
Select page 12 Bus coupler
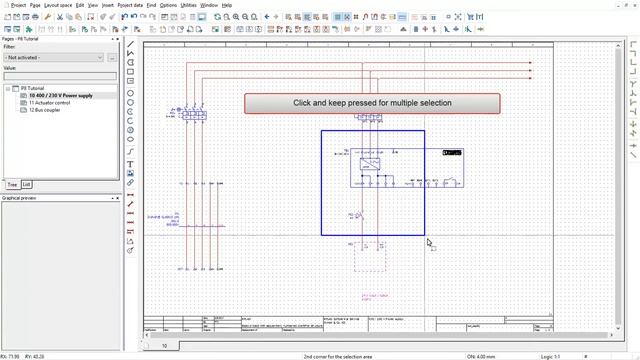coord(44,110)
